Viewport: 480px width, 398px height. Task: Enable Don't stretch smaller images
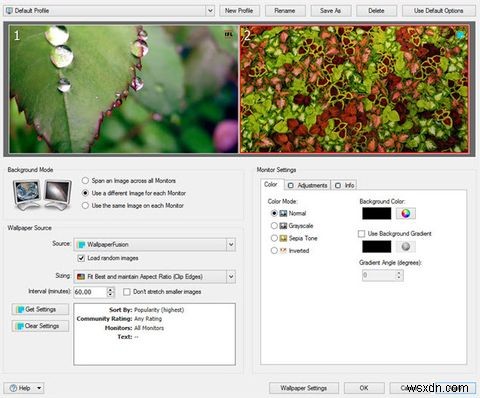(126, 292)
